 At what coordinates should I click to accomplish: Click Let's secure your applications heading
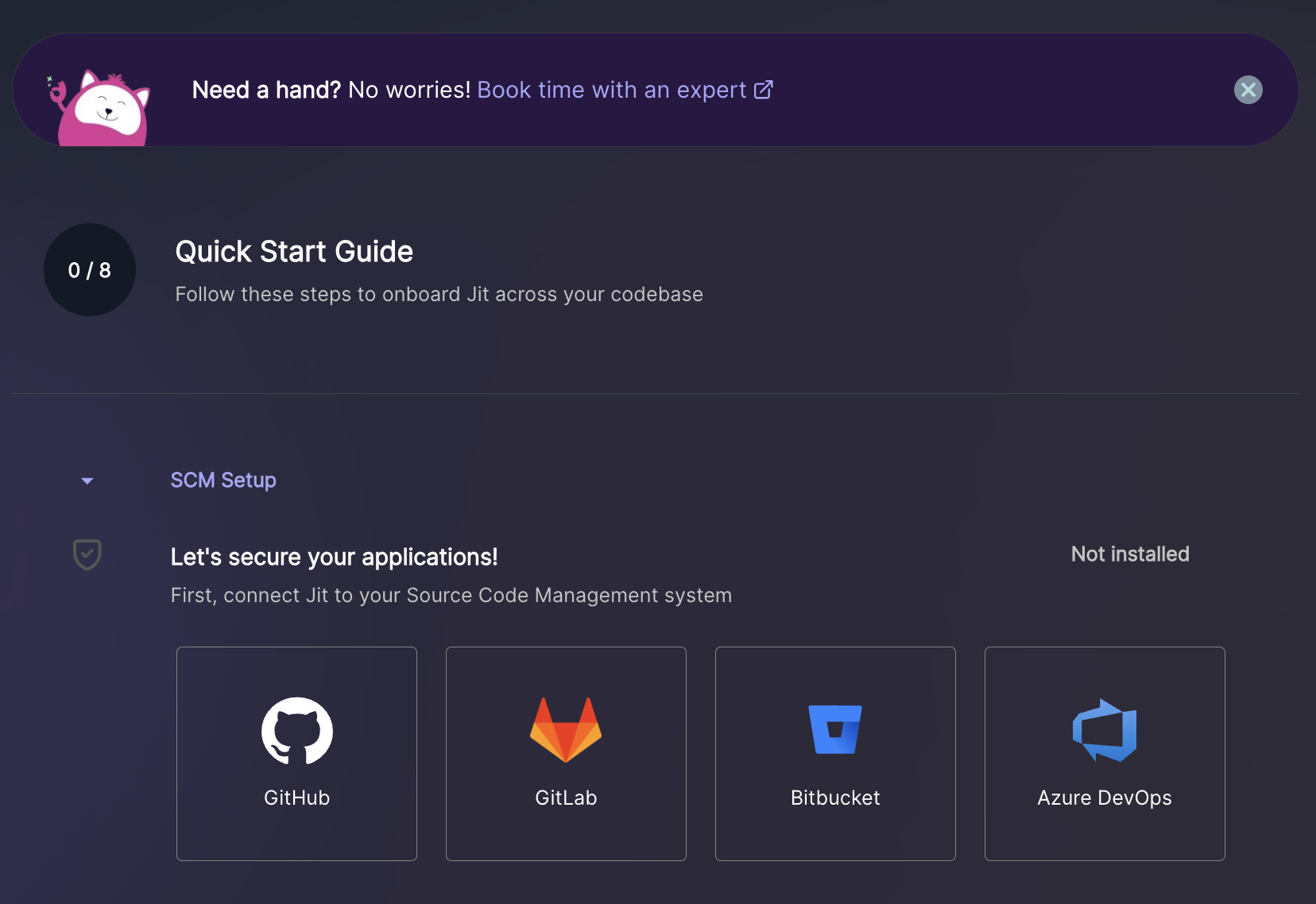point(335,557)
